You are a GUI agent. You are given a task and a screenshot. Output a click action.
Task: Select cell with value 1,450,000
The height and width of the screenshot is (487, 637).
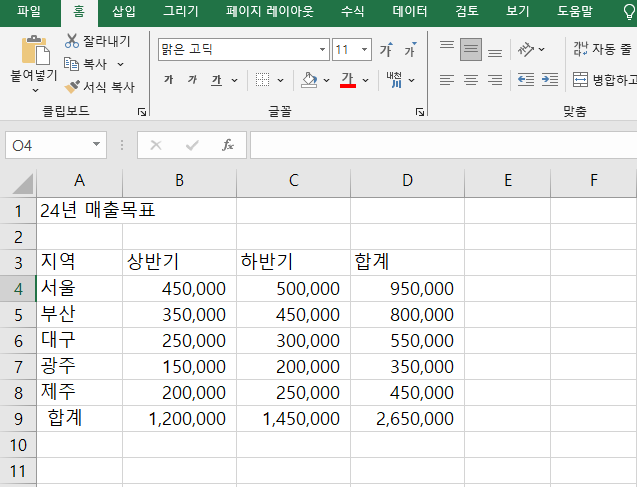(x=293, y=419)
